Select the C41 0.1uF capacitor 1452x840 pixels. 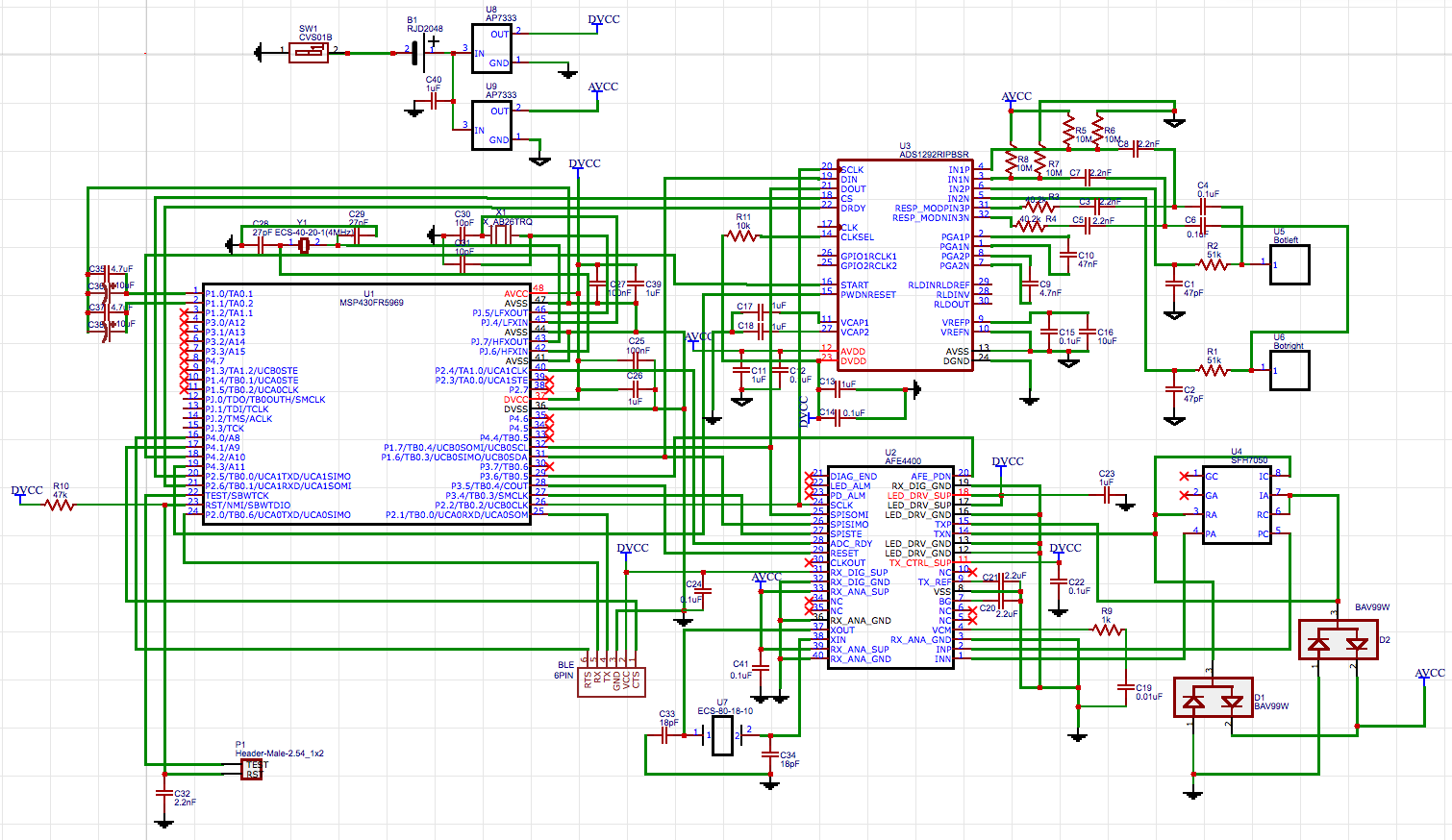coord(761,667)
